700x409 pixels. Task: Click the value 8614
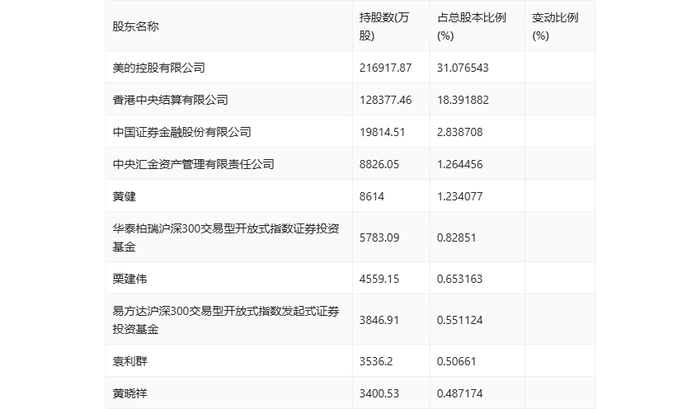coord(371,196)
